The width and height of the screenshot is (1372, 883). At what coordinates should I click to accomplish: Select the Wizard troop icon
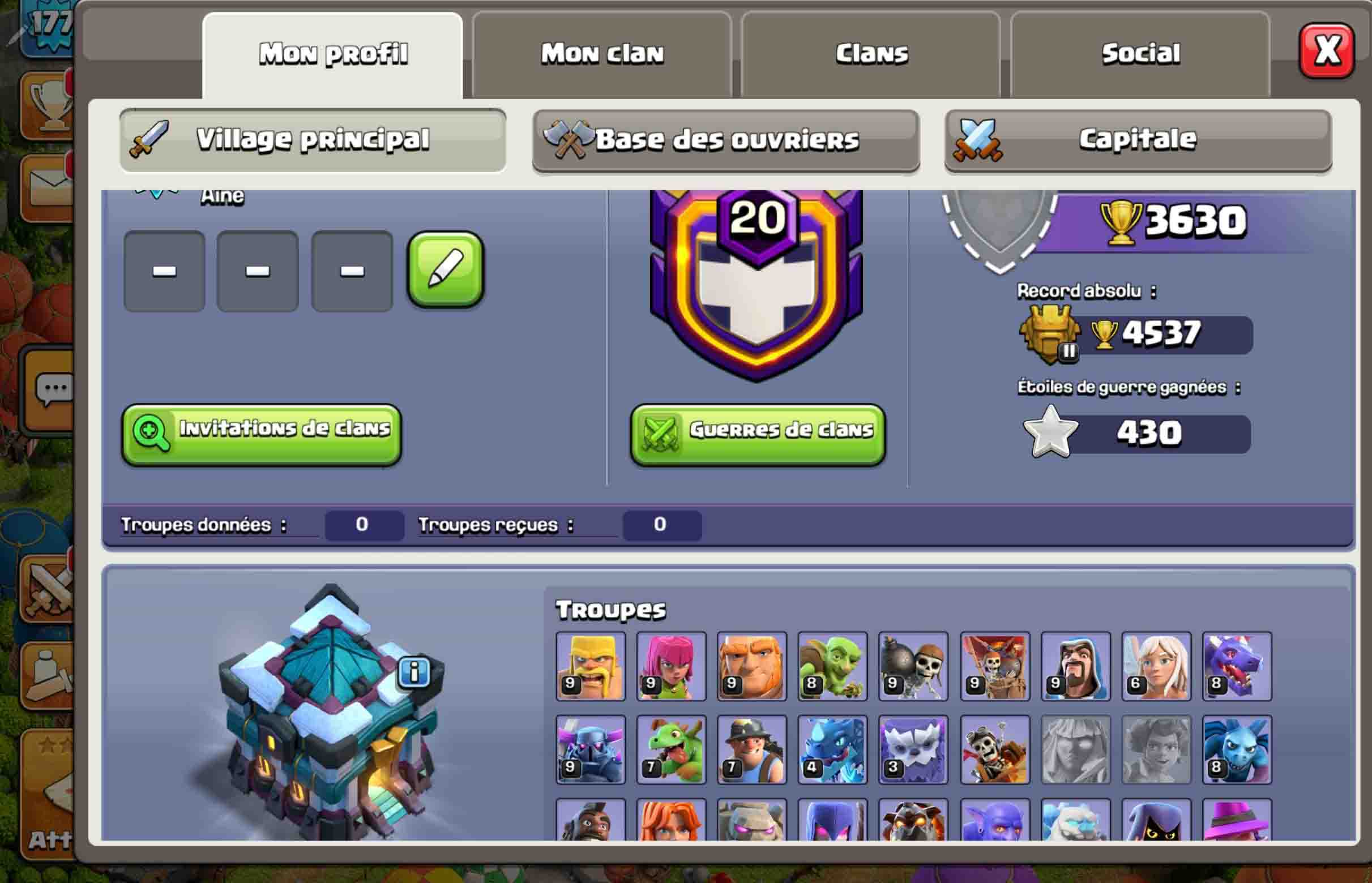click(x=1075, y=666)
